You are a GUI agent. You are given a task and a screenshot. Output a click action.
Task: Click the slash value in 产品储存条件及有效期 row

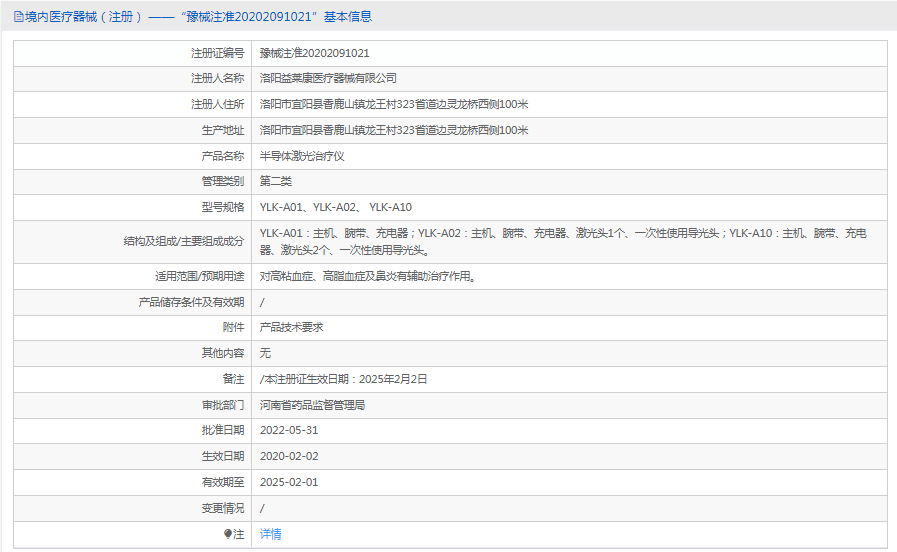pyautogui.click(x=262, y=303)
